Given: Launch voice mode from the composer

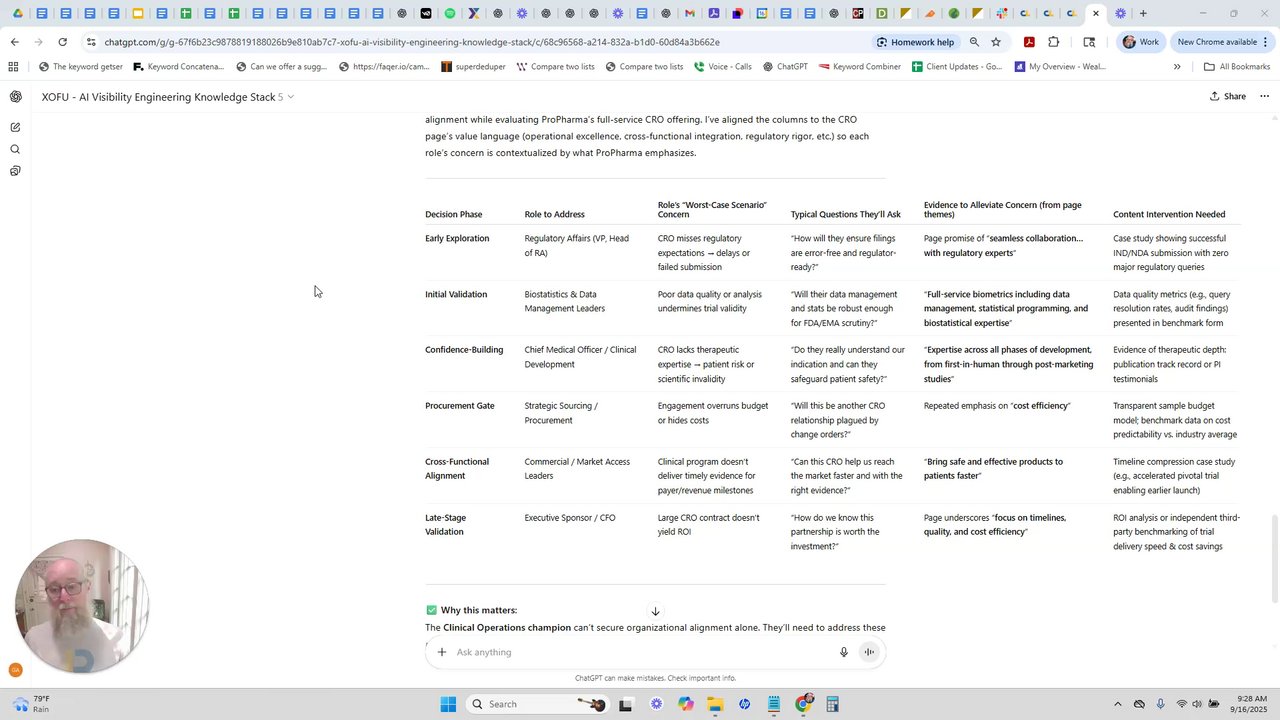Looking at the screenshot, I should pyautogui.click(x=869, y=652).
